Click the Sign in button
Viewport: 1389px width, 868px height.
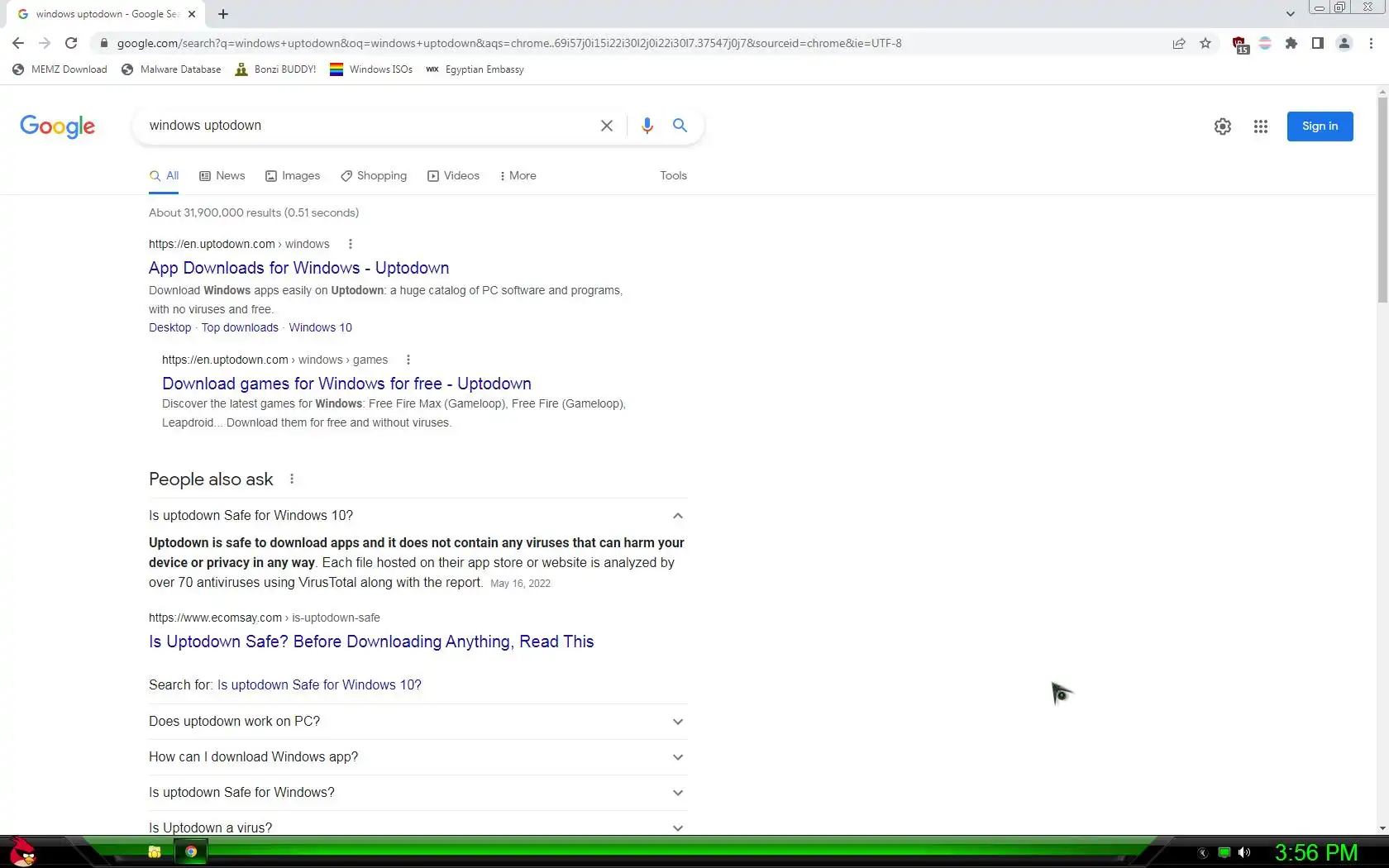[x=1320, y=126]
